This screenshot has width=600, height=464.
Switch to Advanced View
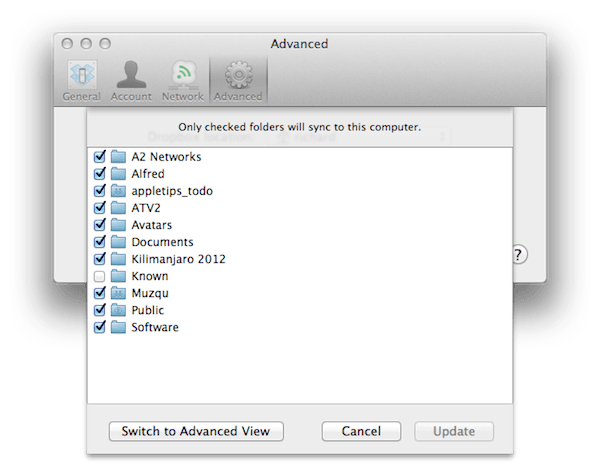tap(196, 431)
